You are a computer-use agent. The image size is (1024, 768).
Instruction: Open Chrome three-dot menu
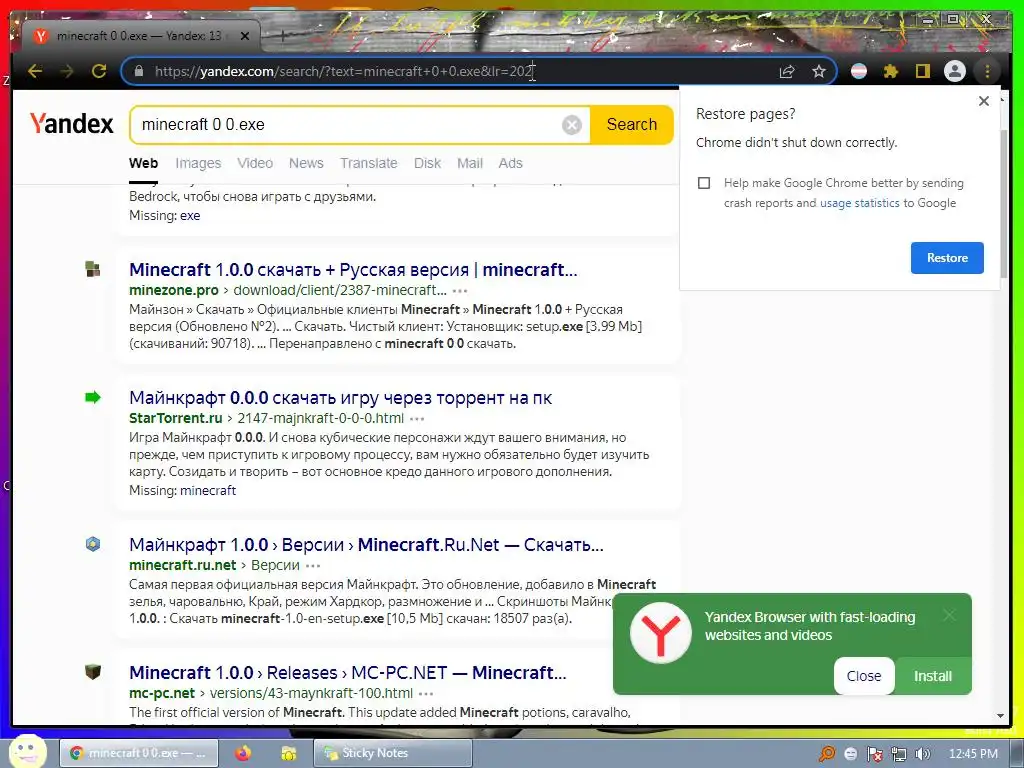pyautogui.click(x=987, y=71)
